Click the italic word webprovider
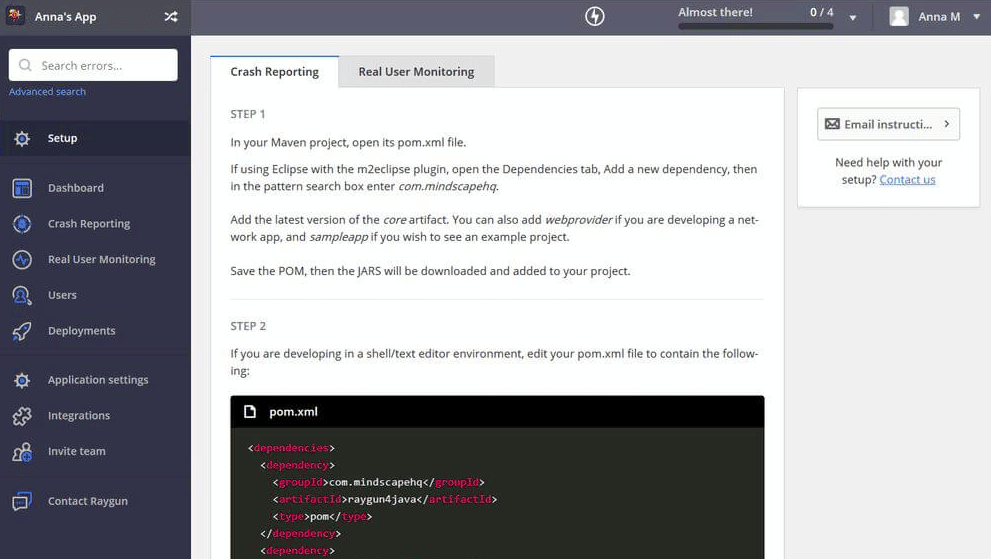The image size is (991, 559). click(578, 220)
